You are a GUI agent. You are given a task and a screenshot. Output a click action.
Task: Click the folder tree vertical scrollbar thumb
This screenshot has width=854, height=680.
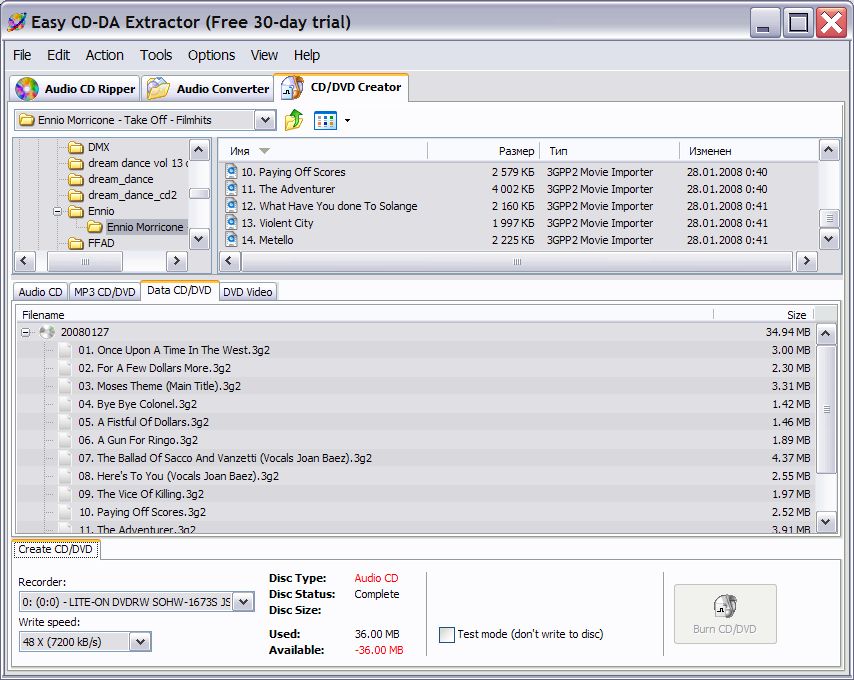tap(199, 194)
